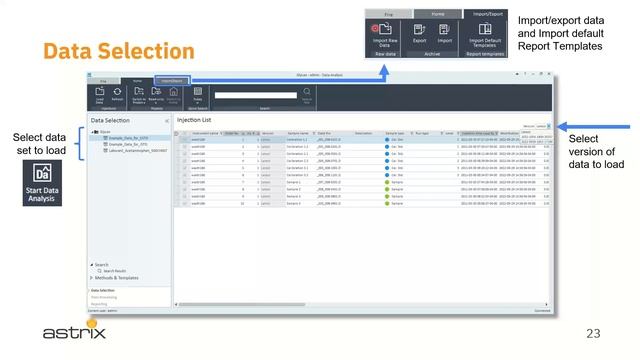Open the File tab in main window
Viewport: 640px width, 360px height.
tap(104, 81)
